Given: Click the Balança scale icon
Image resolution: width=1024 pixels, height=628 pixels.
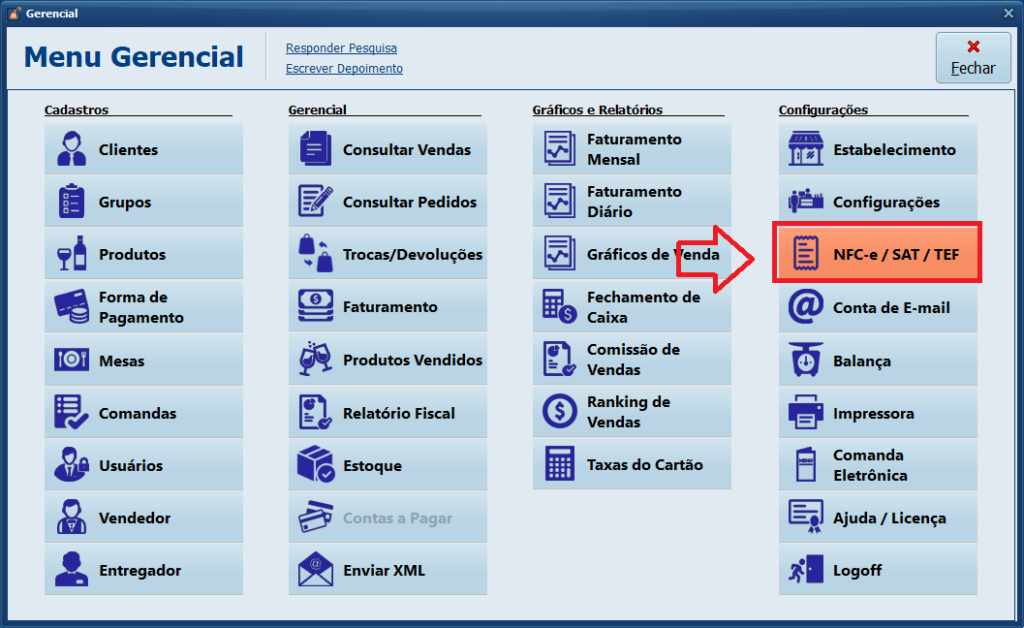Looking at the screenshot, I should coord(805,360).
